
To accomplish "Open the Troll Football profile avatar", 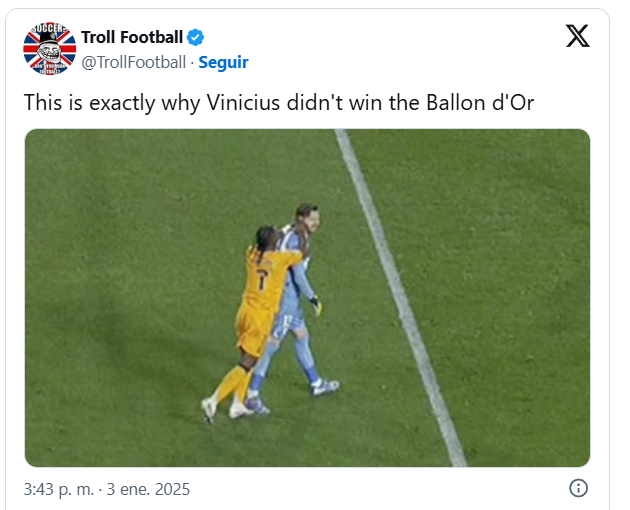I will [50, 50].
